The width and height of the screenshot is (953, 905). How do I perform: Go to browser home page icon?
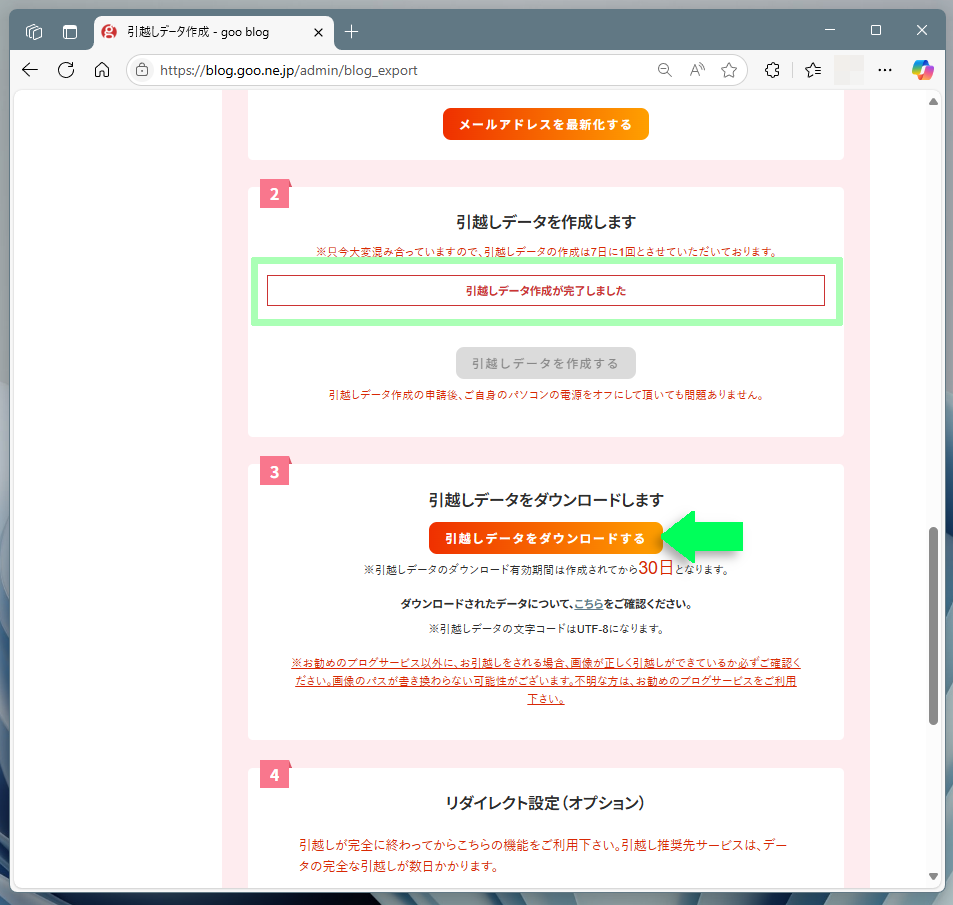coord(101,70)
